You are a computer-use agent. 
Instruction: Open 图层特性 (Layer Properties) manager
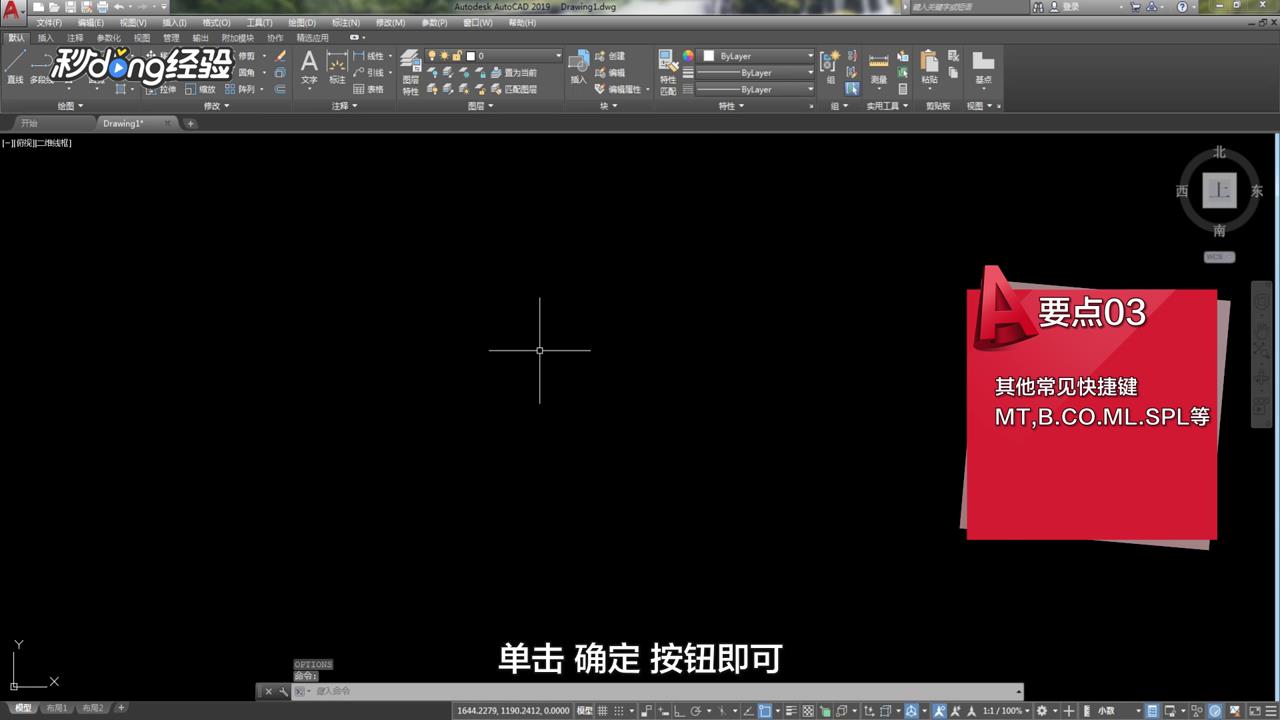[x=410, y=72]
